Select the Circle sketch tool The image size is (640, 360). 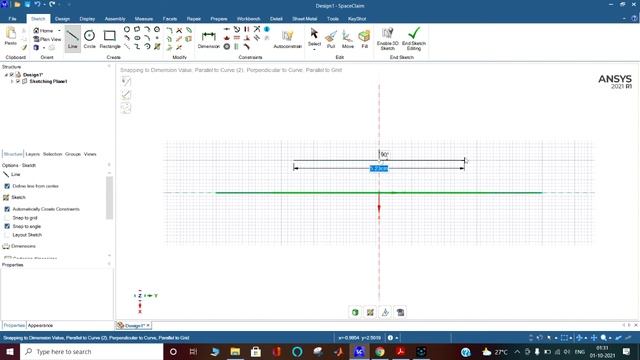(89, 39)
